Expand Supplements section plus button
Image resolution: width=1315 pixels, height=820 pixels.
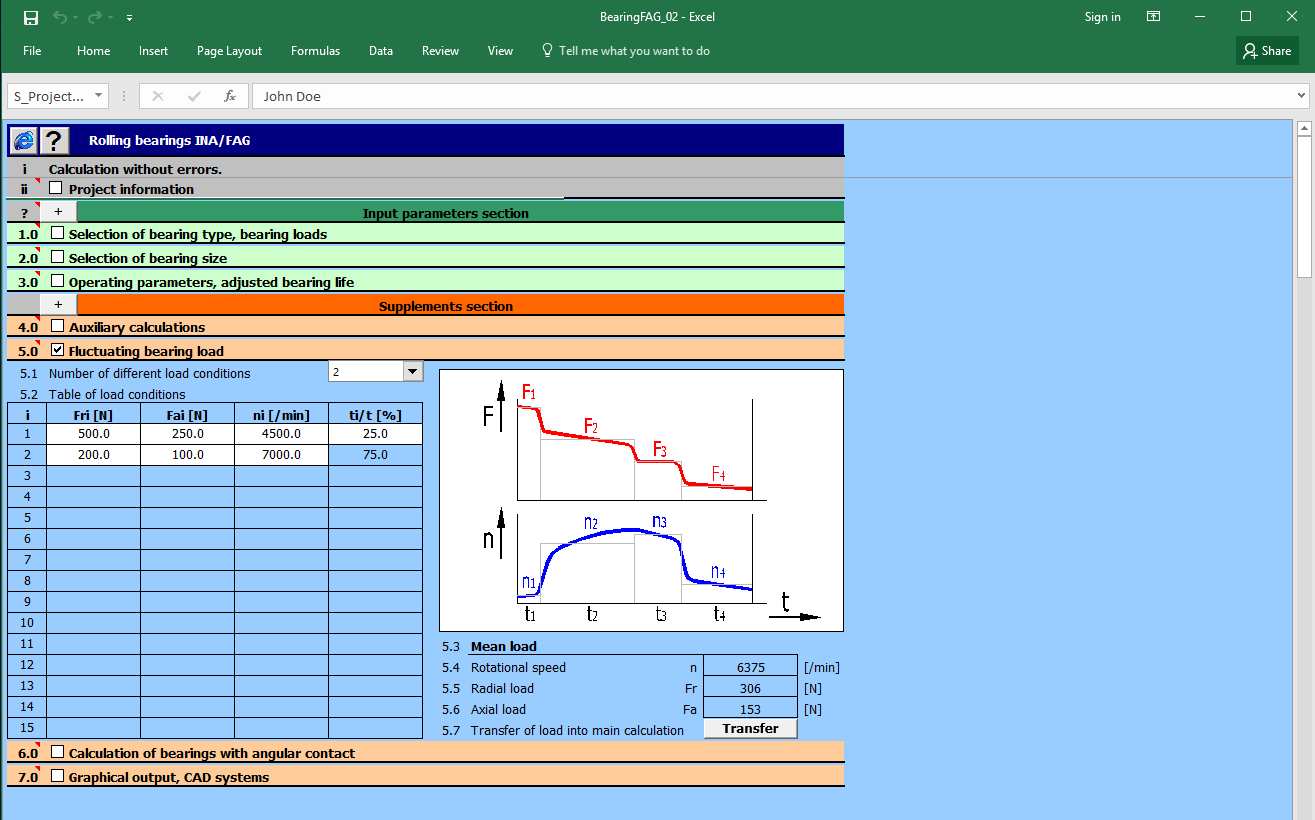pyautogui.click(x=58, y=305)
